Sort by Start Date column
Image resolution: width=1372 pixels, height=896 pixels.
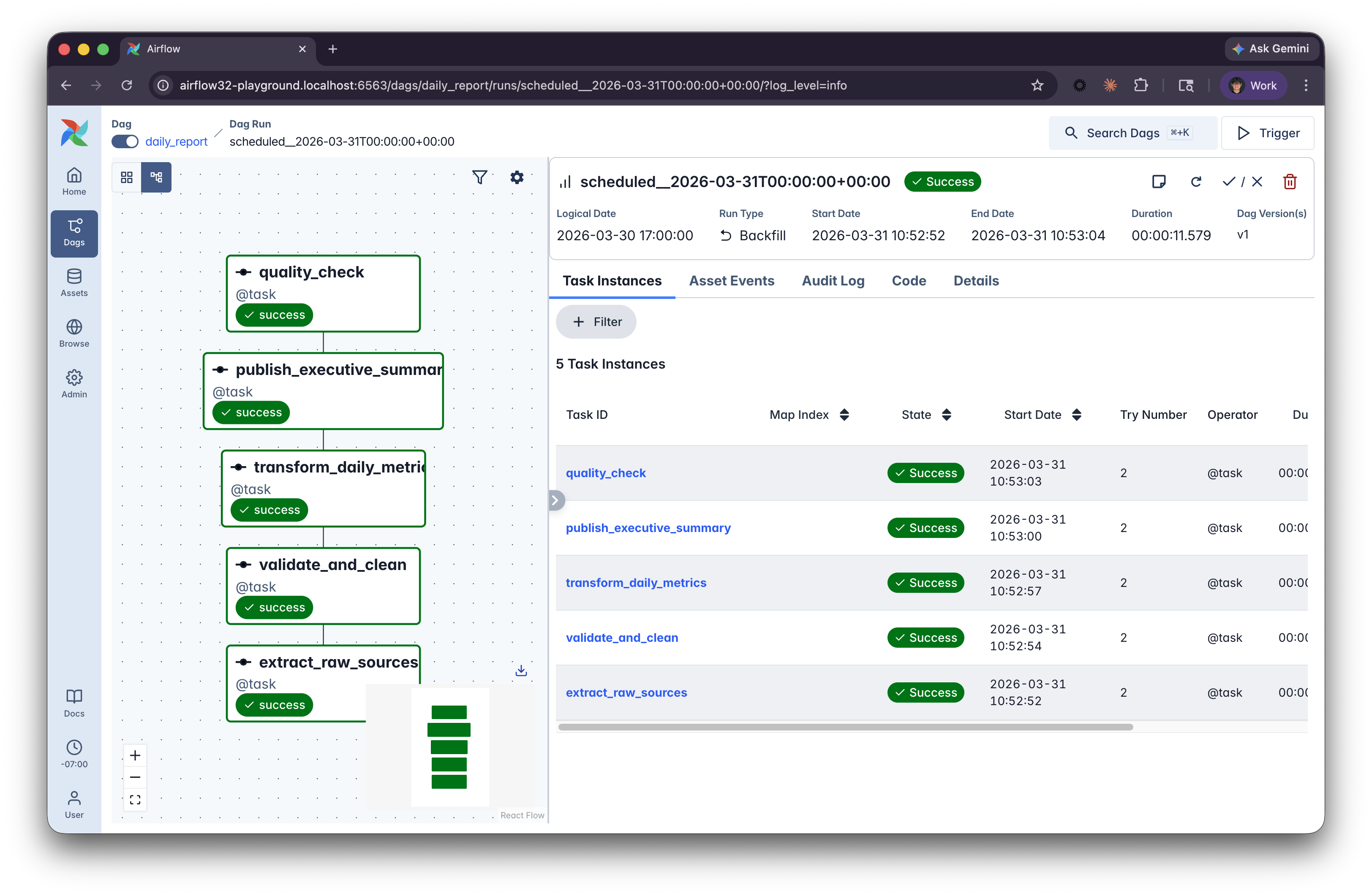coord(1077,415)
